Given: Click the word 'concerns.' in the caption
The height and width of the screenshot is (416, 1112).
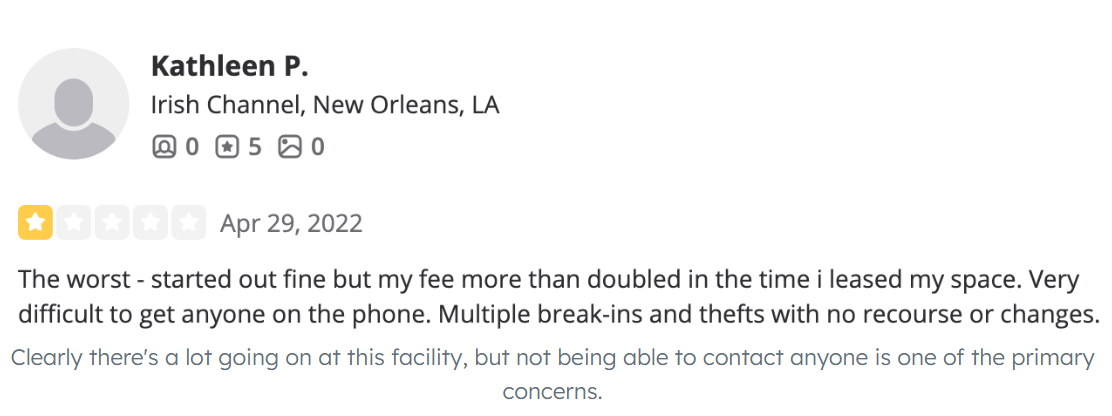Looking at the screenshot, I should point(552,390).
